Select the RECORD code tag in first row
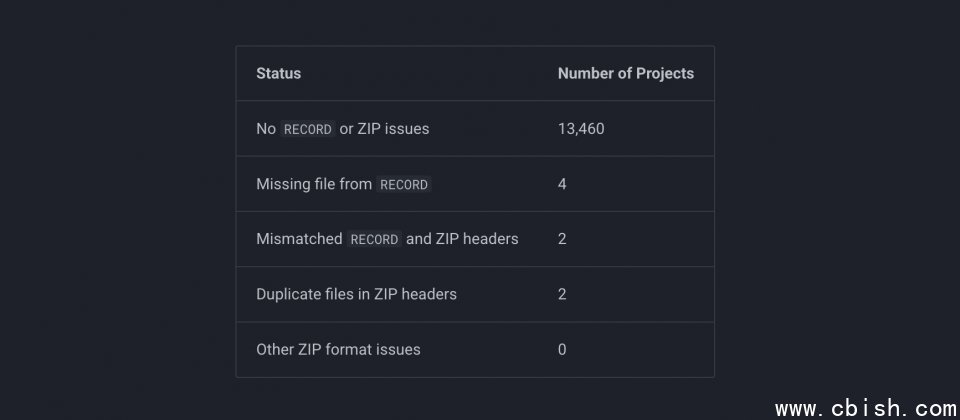This screenshot has height=420, width=960. coord(307,129)
